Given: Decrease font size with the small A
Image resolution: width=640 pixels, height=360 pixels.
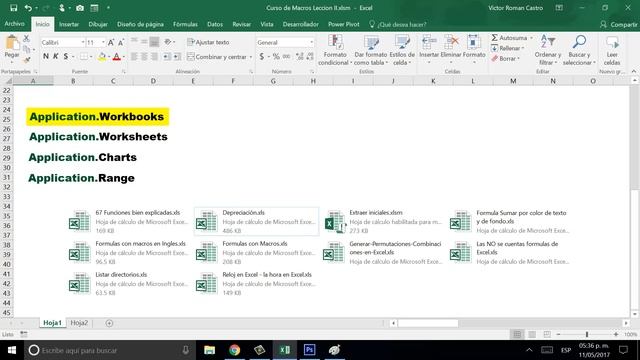Looking at the screenshot, I should point(121,42).
